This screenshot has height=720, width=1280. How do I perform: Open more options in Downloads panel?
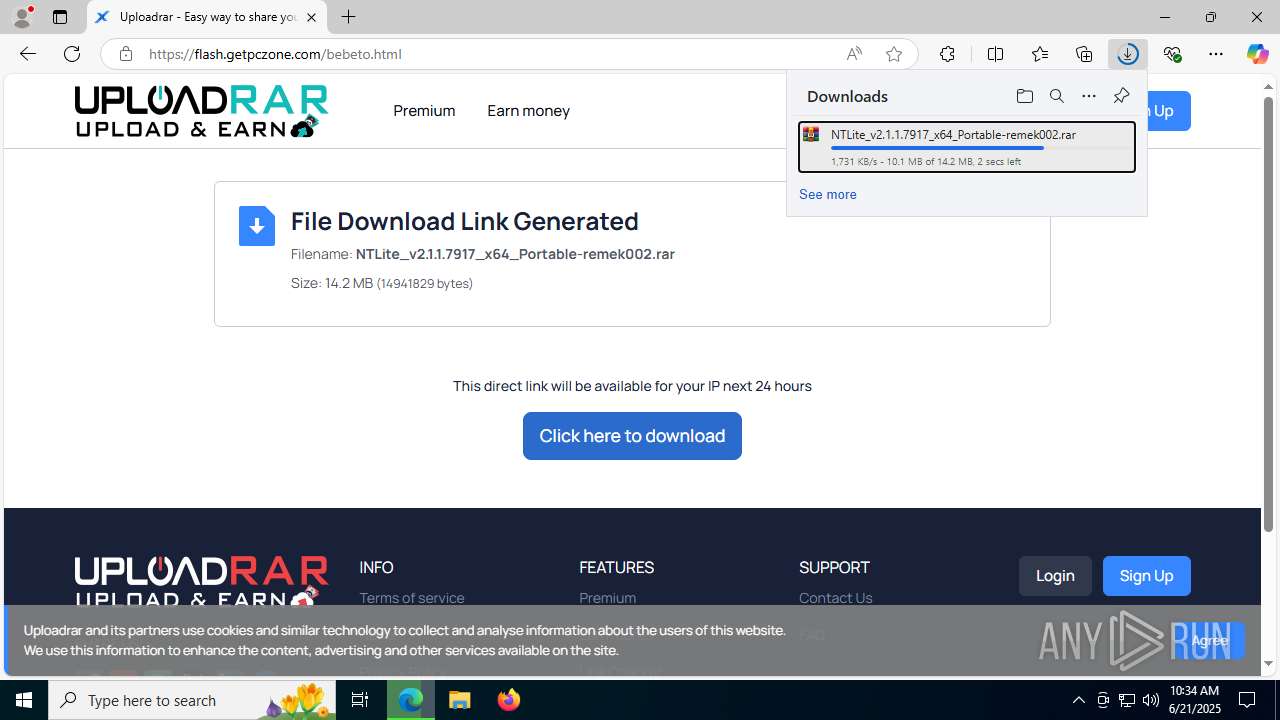point(1088,96)
